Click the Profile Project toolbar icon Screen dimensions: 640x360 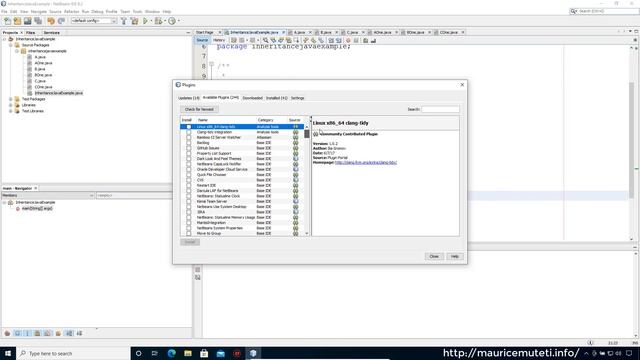[x=172, y=21]
